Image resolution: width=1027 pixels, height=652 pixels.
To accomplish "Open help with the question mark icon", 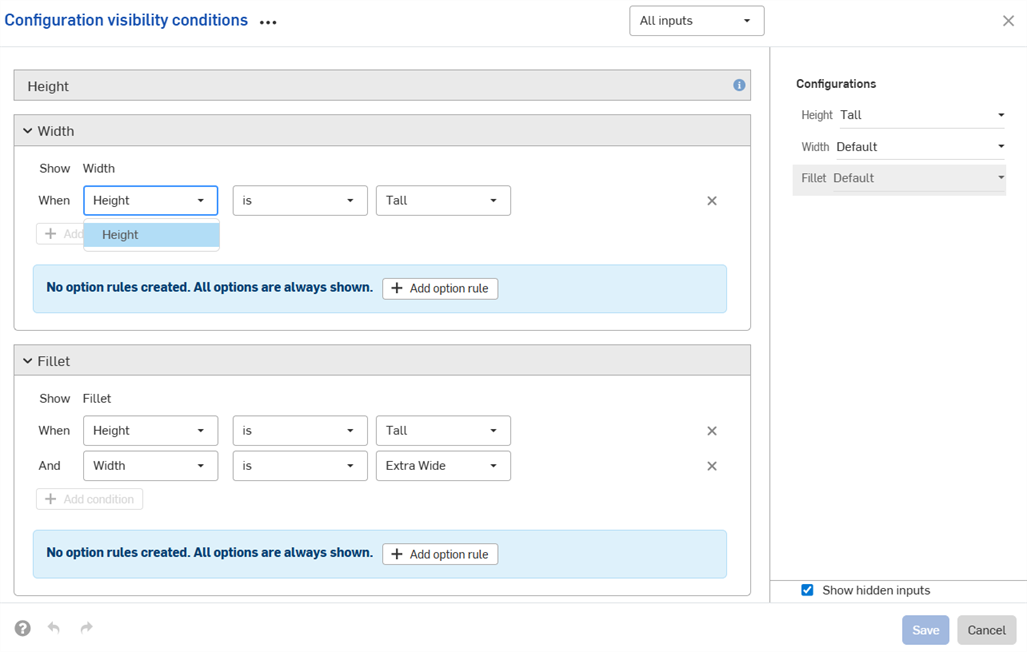I will click(x=23, y=628).
